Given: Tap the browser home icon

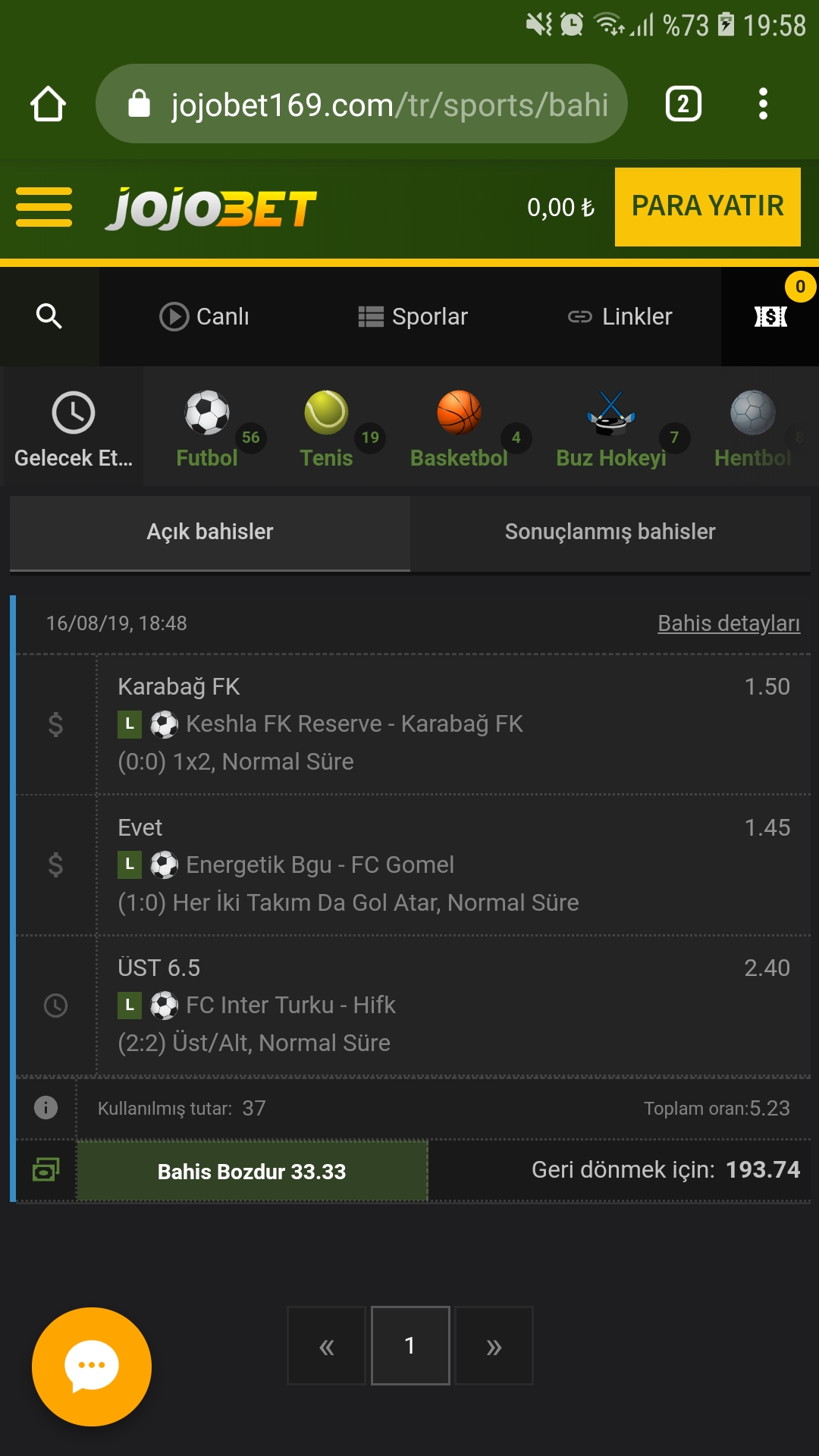Looking at the screenshot, I should click(x=48, y=104).
